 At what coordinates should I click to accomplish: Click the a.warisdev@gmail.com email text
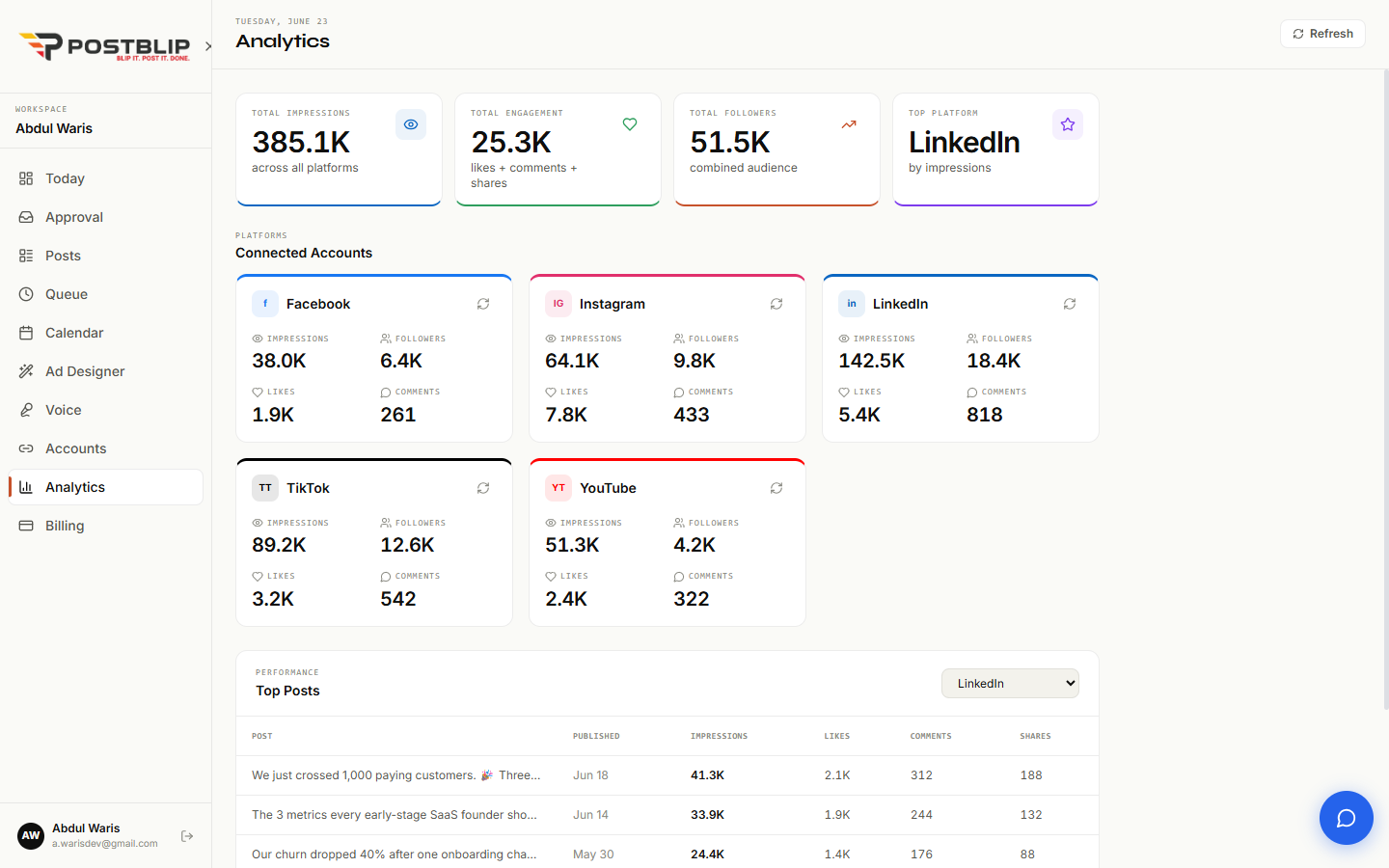pyautogui.click(x=105, y=844)
